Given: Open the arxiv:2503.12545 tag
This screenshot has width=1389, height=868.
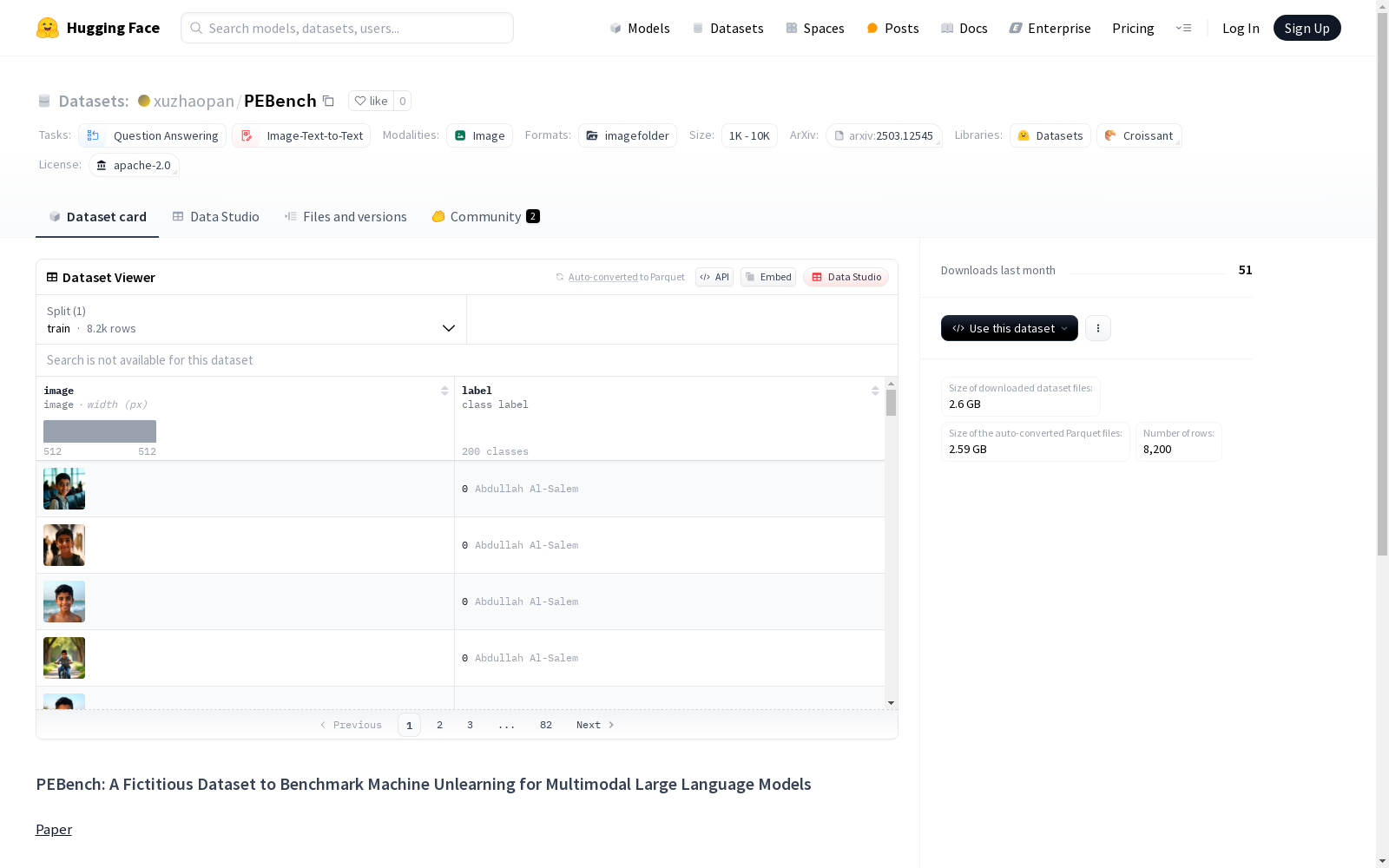Looking at the screenshot, I should pyautogui.click(x=884, y=135).
